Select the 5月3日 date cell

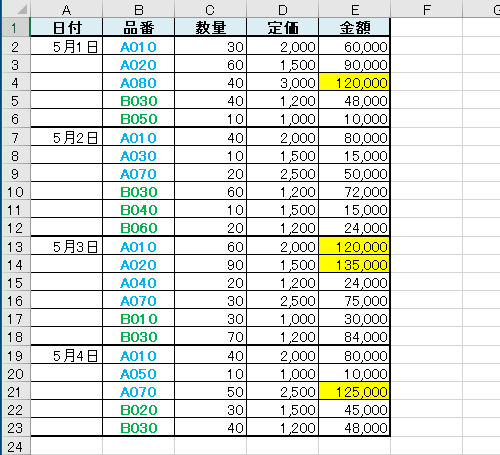tap(66, 246)
